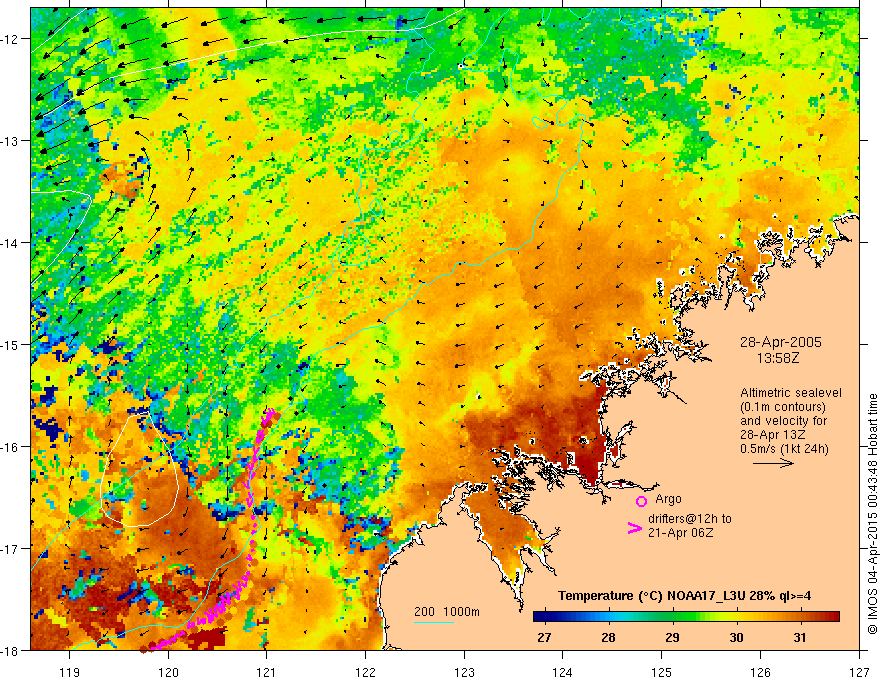Click the 31 colorbar tick label
Image resolution: width=880 pixels, height=680 pixels.
800,637
